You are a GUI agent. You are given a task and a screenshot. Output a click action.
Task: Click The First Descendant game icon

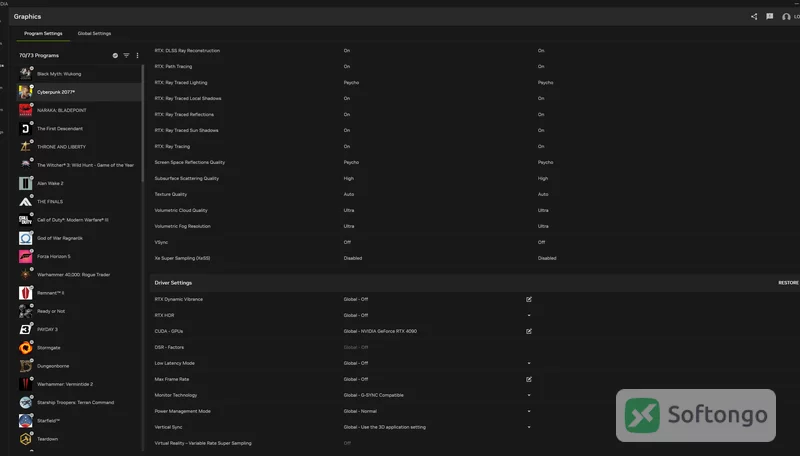26,129
